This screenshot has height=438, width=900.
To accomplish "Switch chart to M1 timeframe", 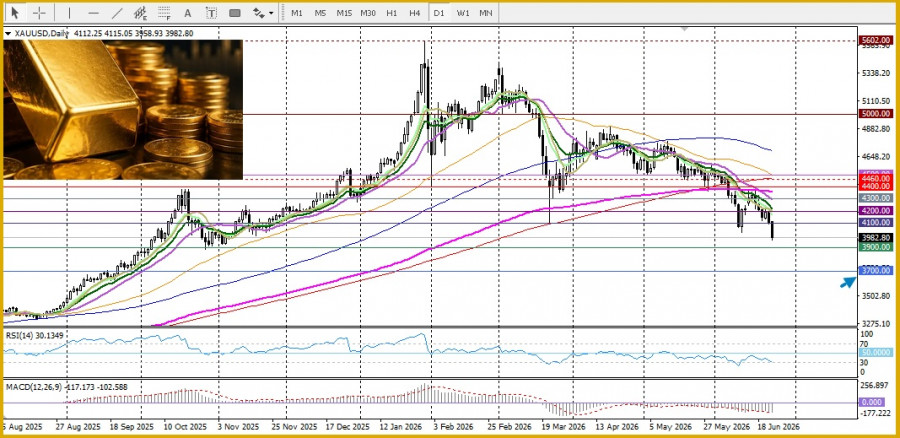I will pyautogui.click(x=297, y=13).
